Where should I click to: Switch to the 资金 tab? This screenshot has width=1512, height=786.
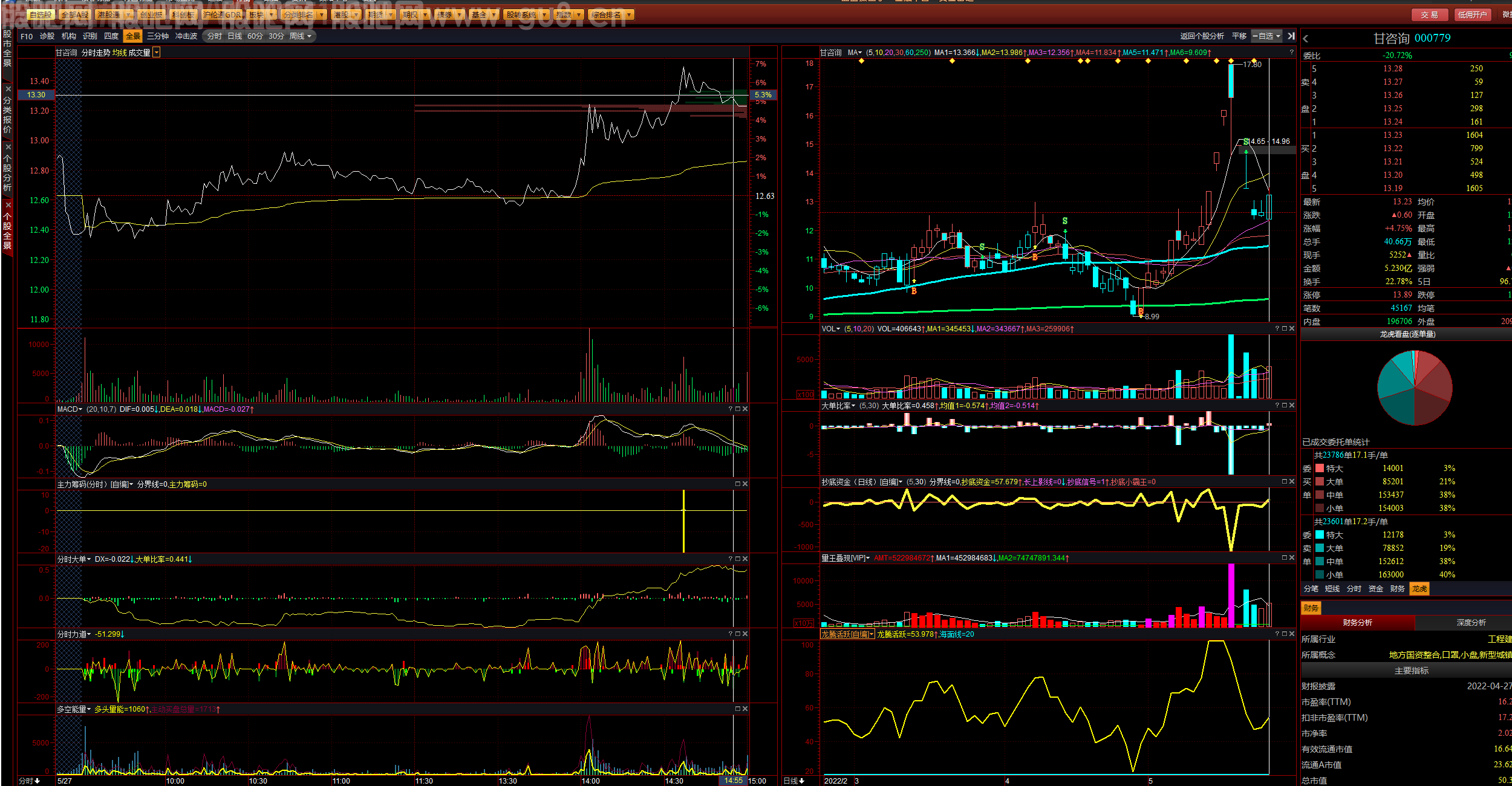(x=1376, y=589)
